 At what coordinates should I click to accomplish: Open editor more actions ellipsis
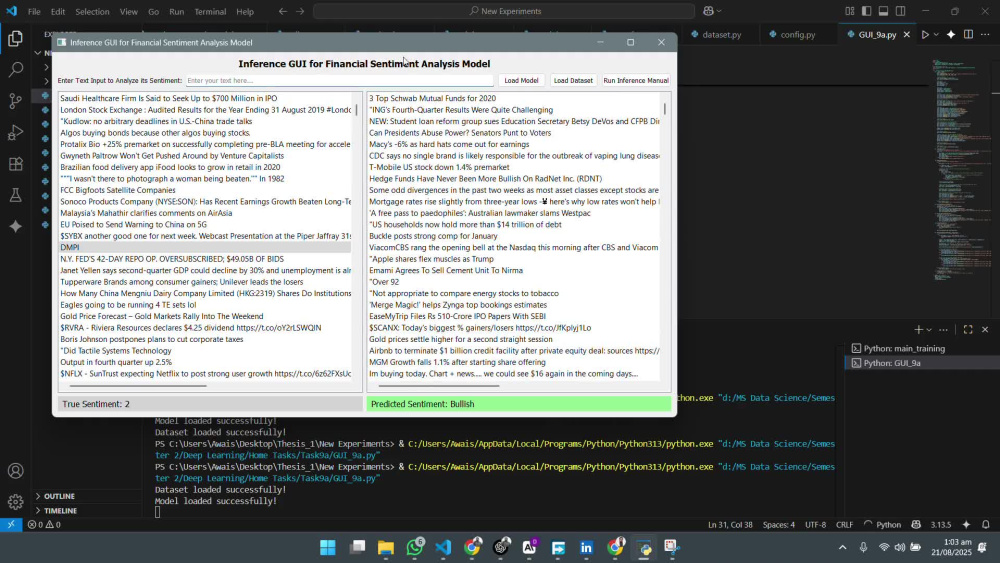coord(985,34)
